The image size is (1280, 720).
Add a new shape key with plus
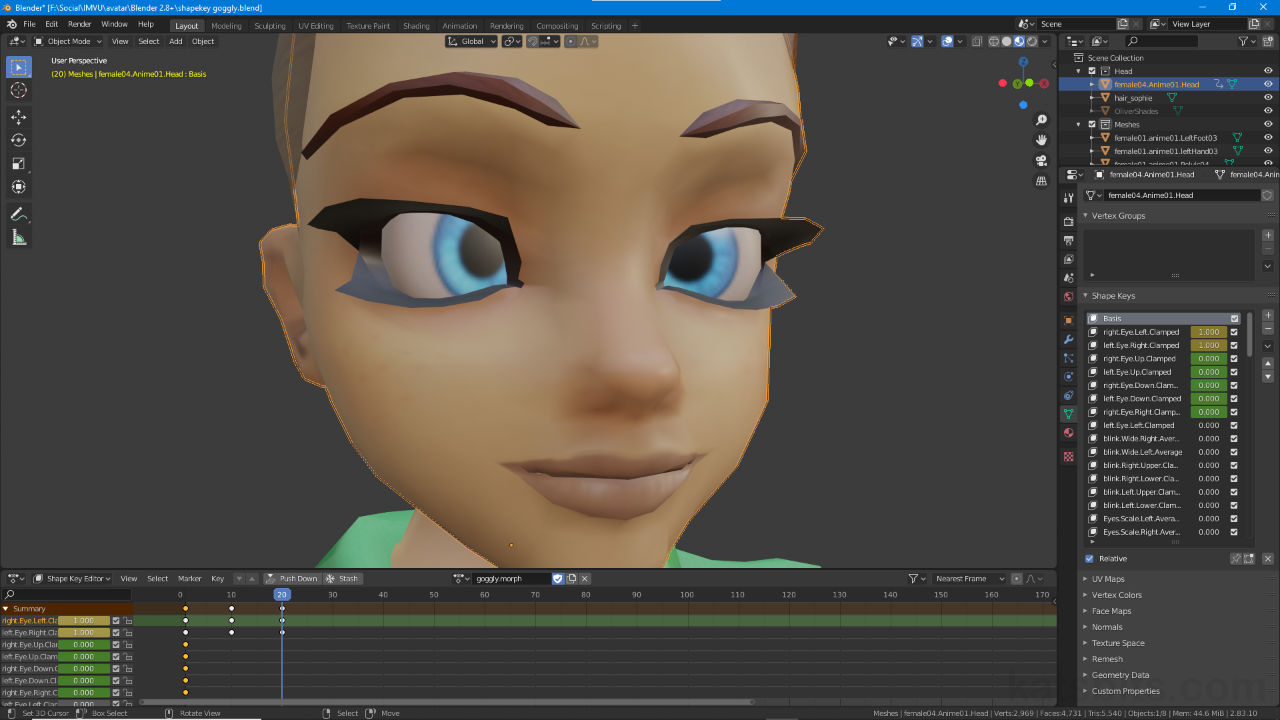pos(1268,315)
